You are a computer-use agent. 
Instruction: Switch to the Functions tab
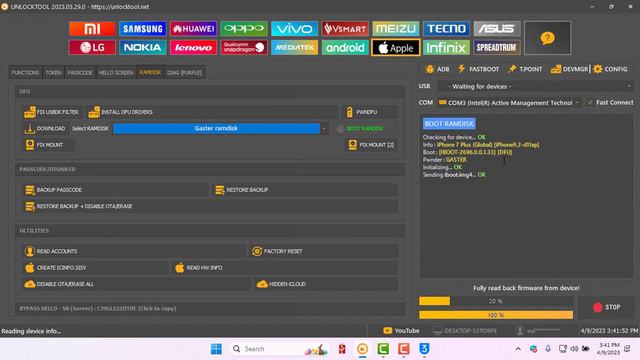click(x=25, y=73)
